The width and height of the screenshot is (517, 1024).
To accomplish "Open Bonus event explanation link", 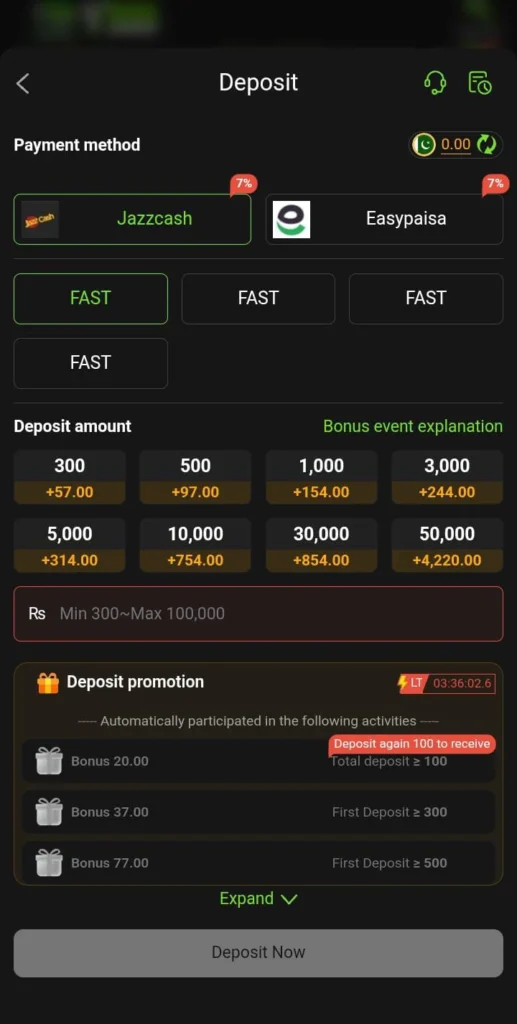I will [413, 426].
